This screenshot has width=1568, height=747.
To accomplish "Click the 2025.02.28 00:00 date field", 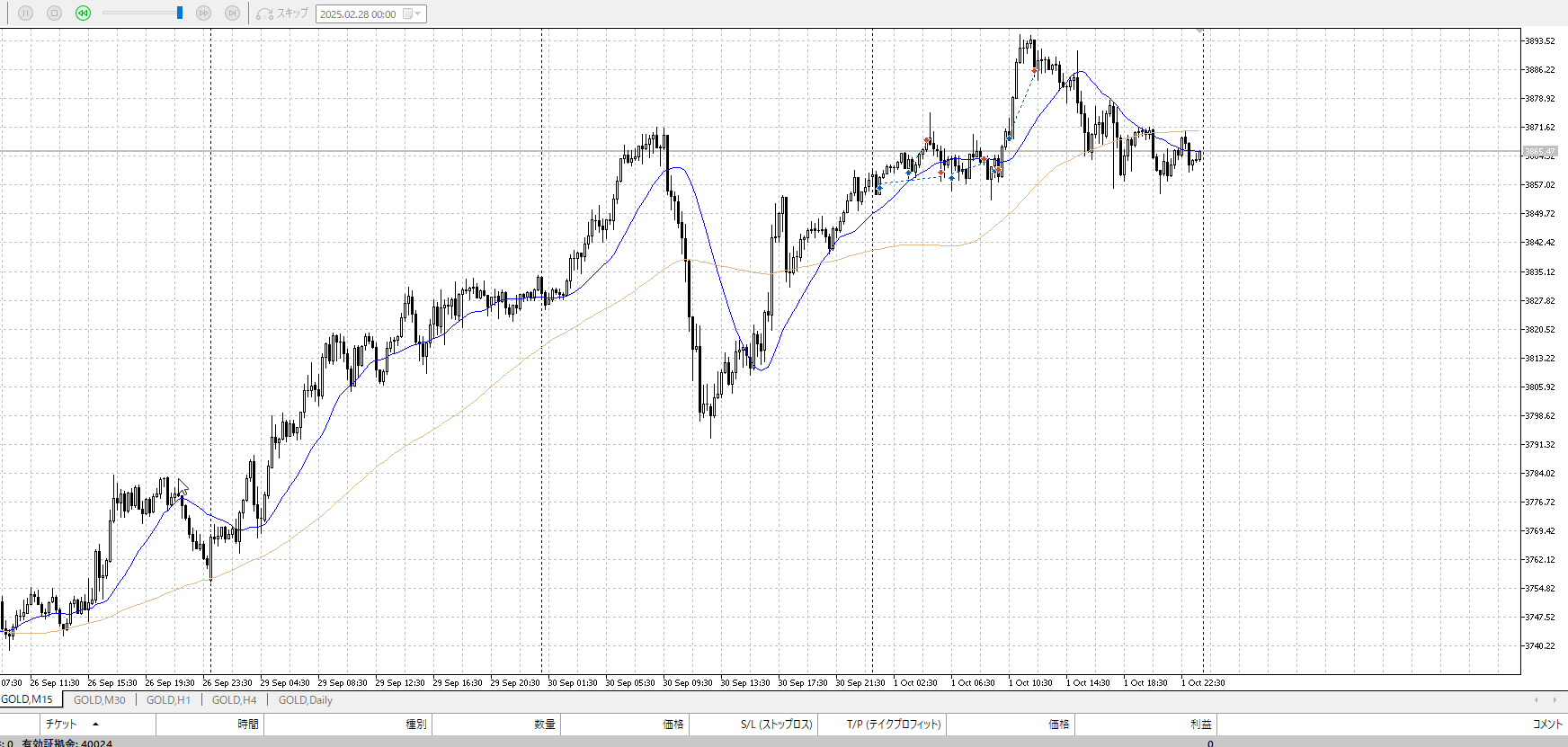I will (x=359, y=14).
